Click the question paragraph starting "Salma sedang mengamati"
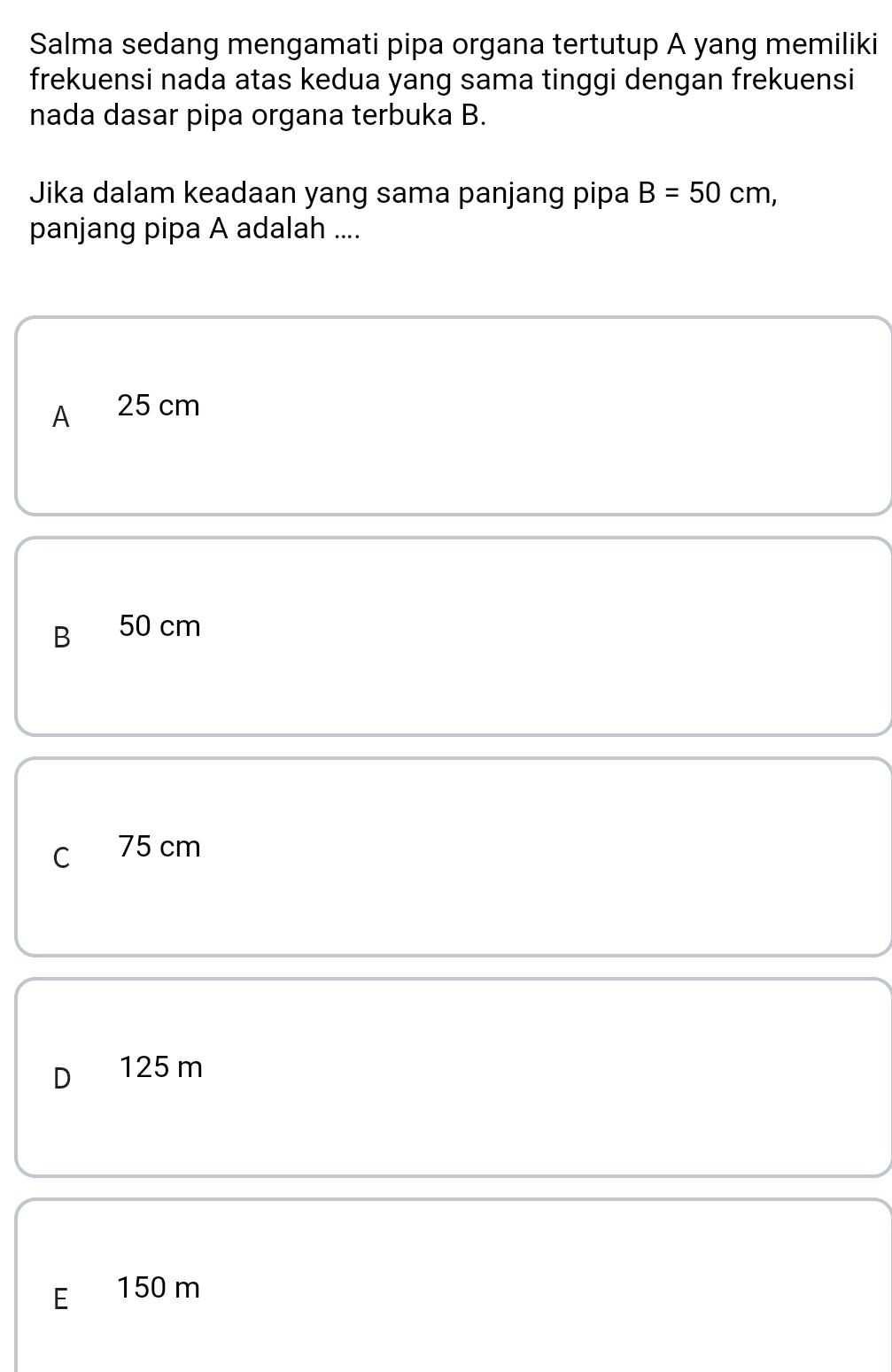Screen dimensions: 892x1372 coord(454,79)
